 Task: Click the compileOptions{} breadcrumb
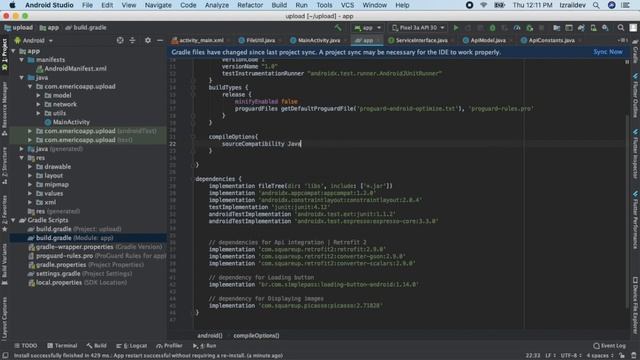(x=256, y=336)
